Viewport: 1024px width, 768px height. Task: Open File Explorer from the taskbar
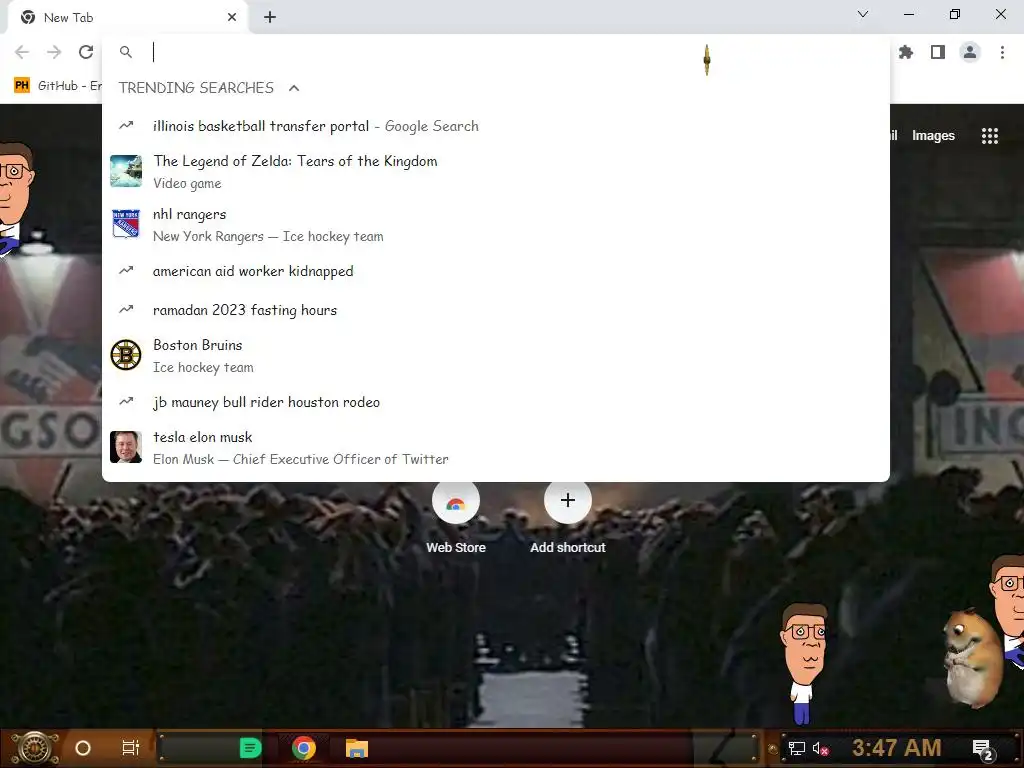pyautogui.click(x=357, y=748)
